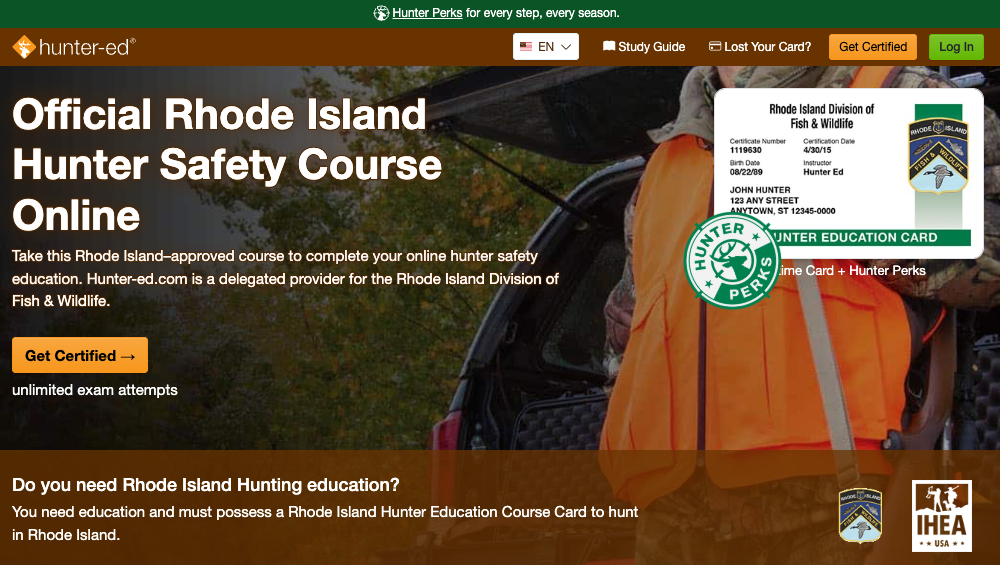The width and height of the screenshot is (1000, 565).
Task: Click the Get Certified arrow button in the hero
Action: pyautogui.click(x=80, y=355)
